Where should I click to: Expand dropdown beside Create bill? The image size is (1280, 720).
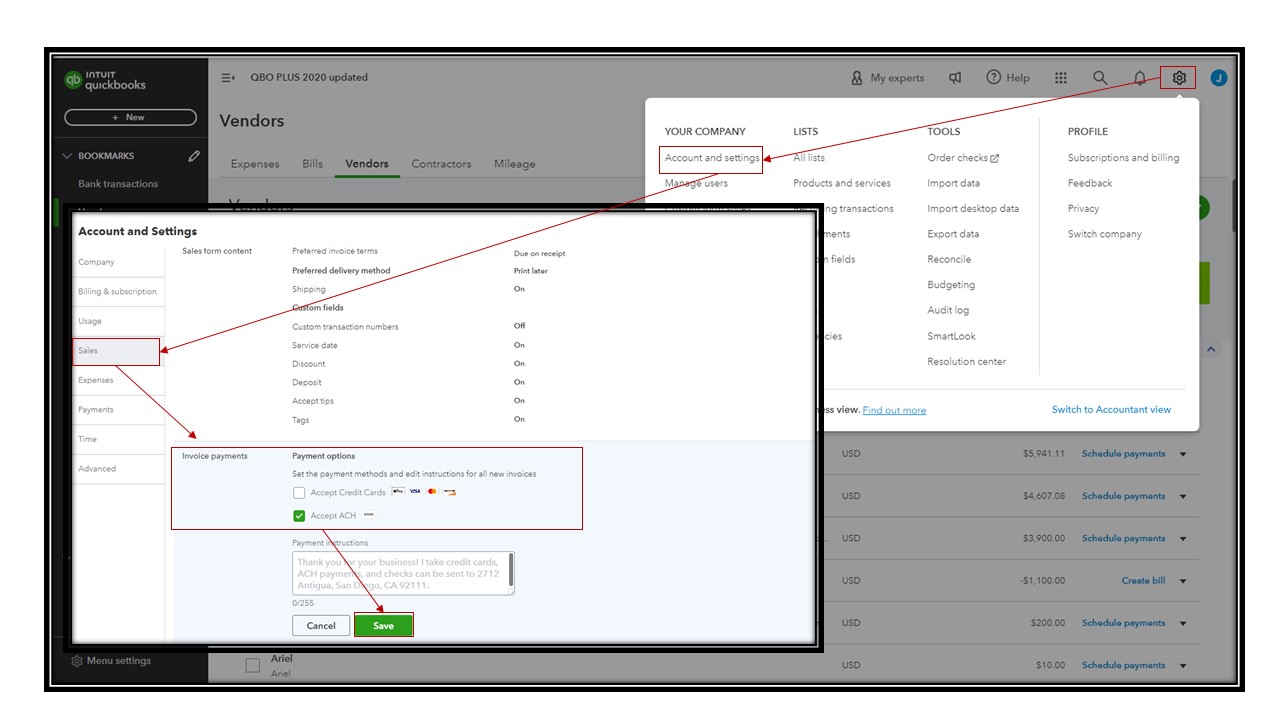coord(1183,581)
